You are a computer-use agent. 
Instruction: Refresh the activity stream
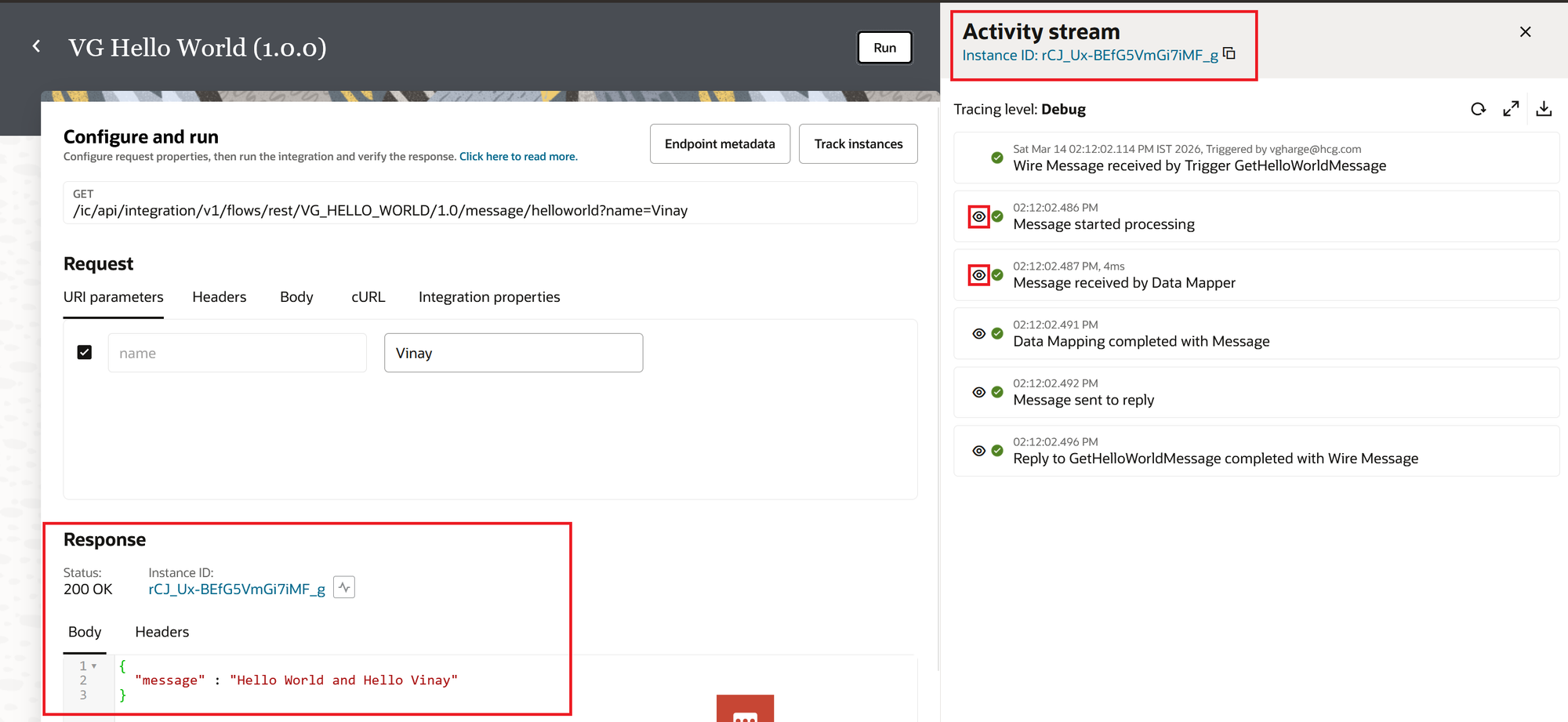(1478, 109)
